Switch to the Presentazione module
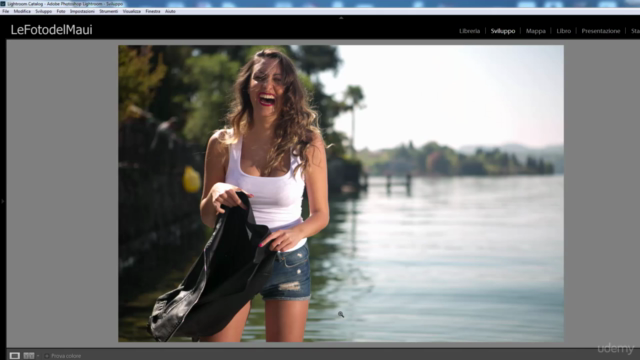Screen dimensions: 640x360 600,31
